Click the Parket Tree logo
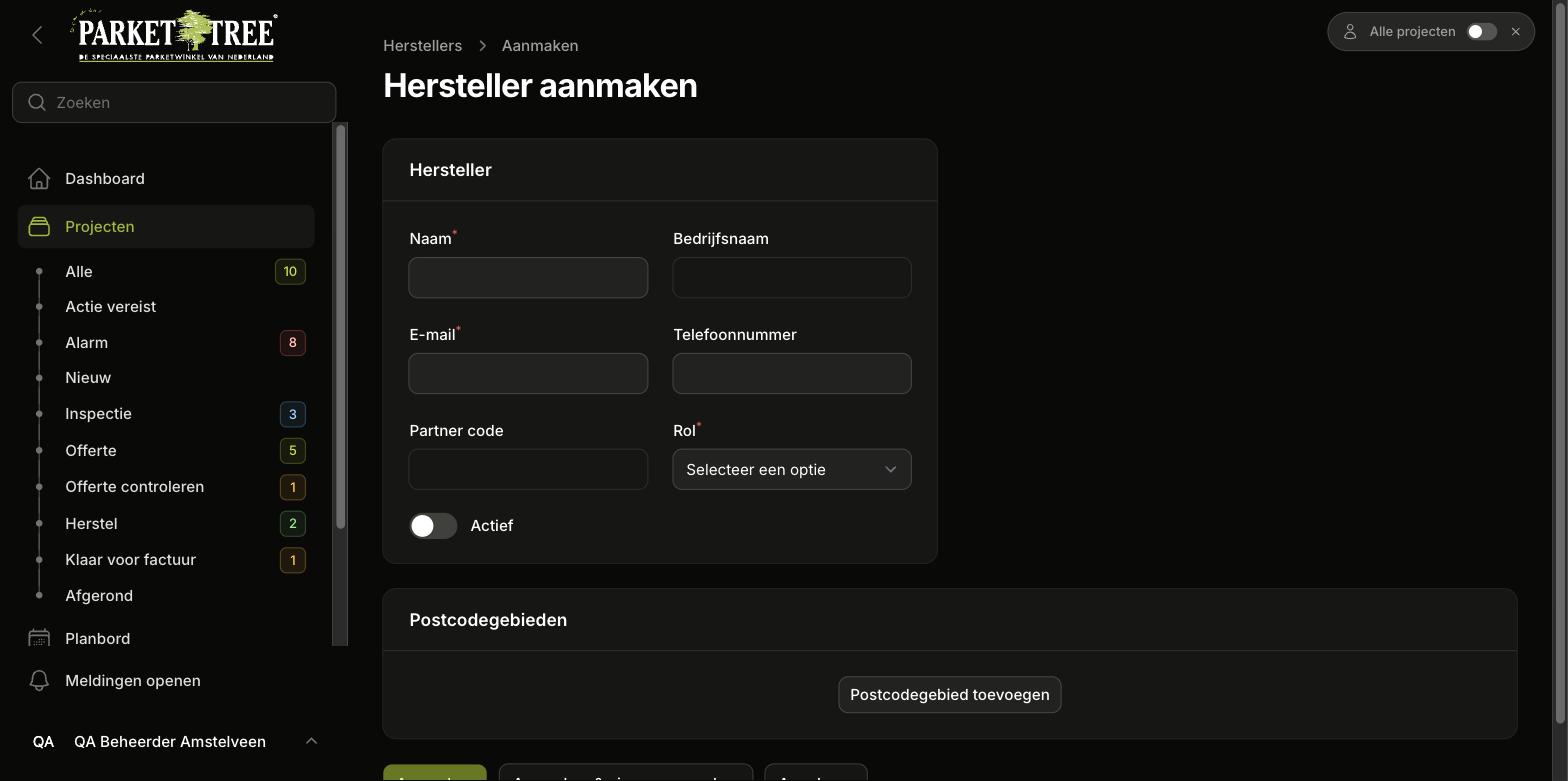The width and height of the screenshot is (1568, 781). click(173, 36)
